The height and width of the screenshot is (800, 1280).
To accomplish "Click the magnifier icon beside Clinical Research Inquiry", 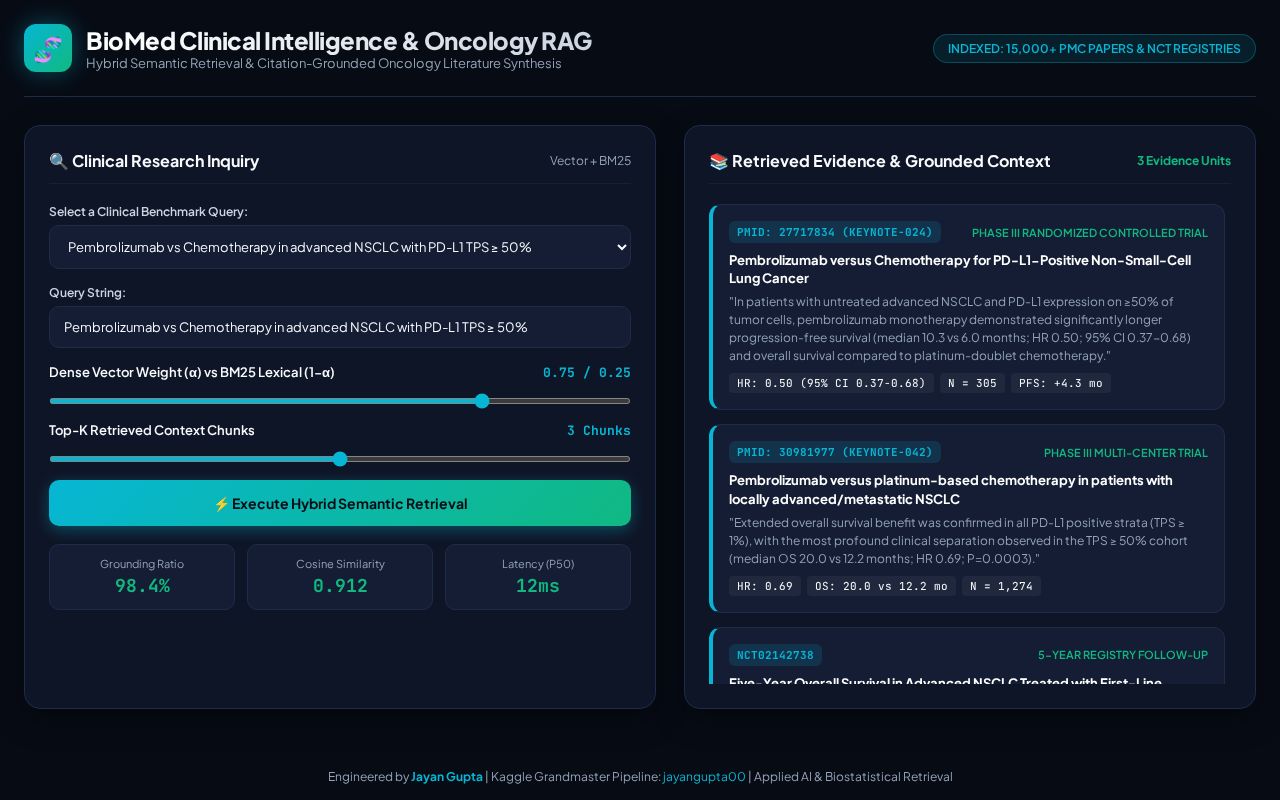I will 58,161.
